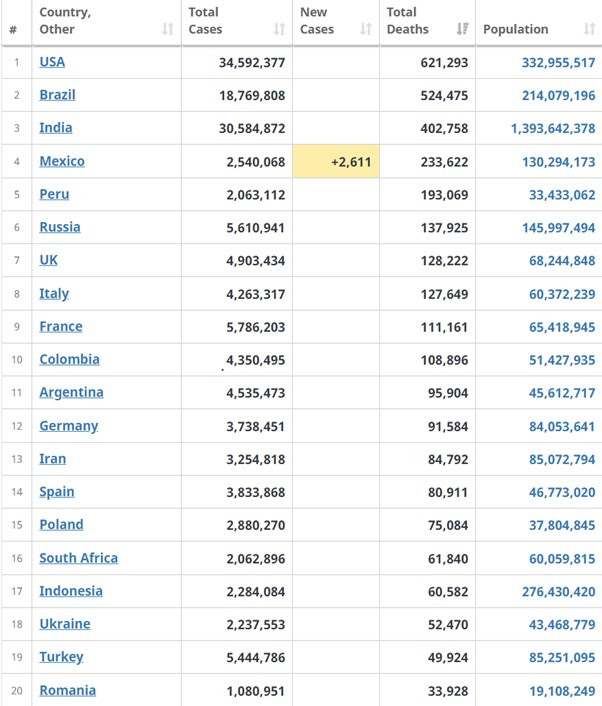This screenshot has height=706, width=602.
Task: Open the USA country link
Action: tap(52, 62)
